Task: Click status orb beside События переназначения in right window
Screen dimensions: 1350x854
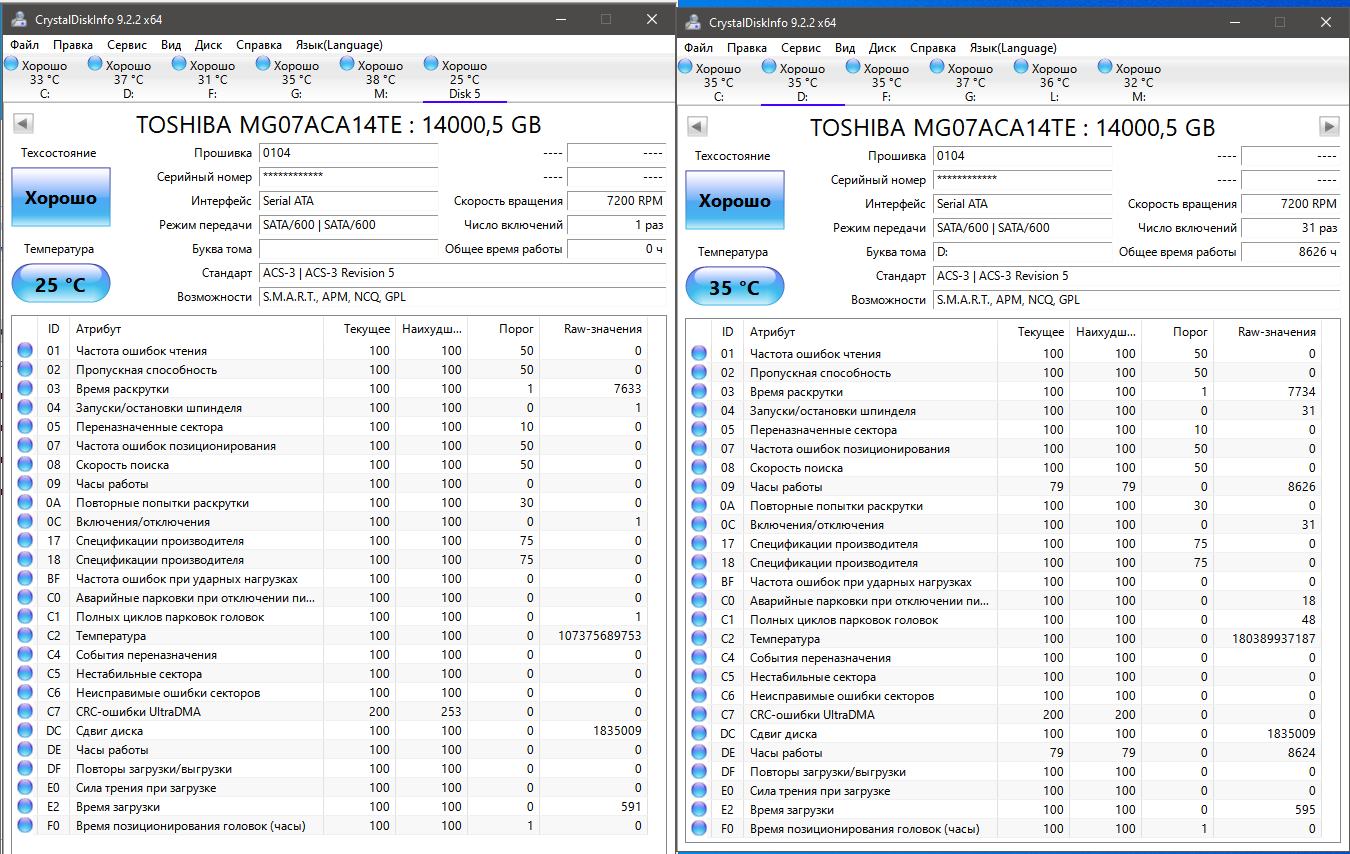Action: click(x=699, y=658)
